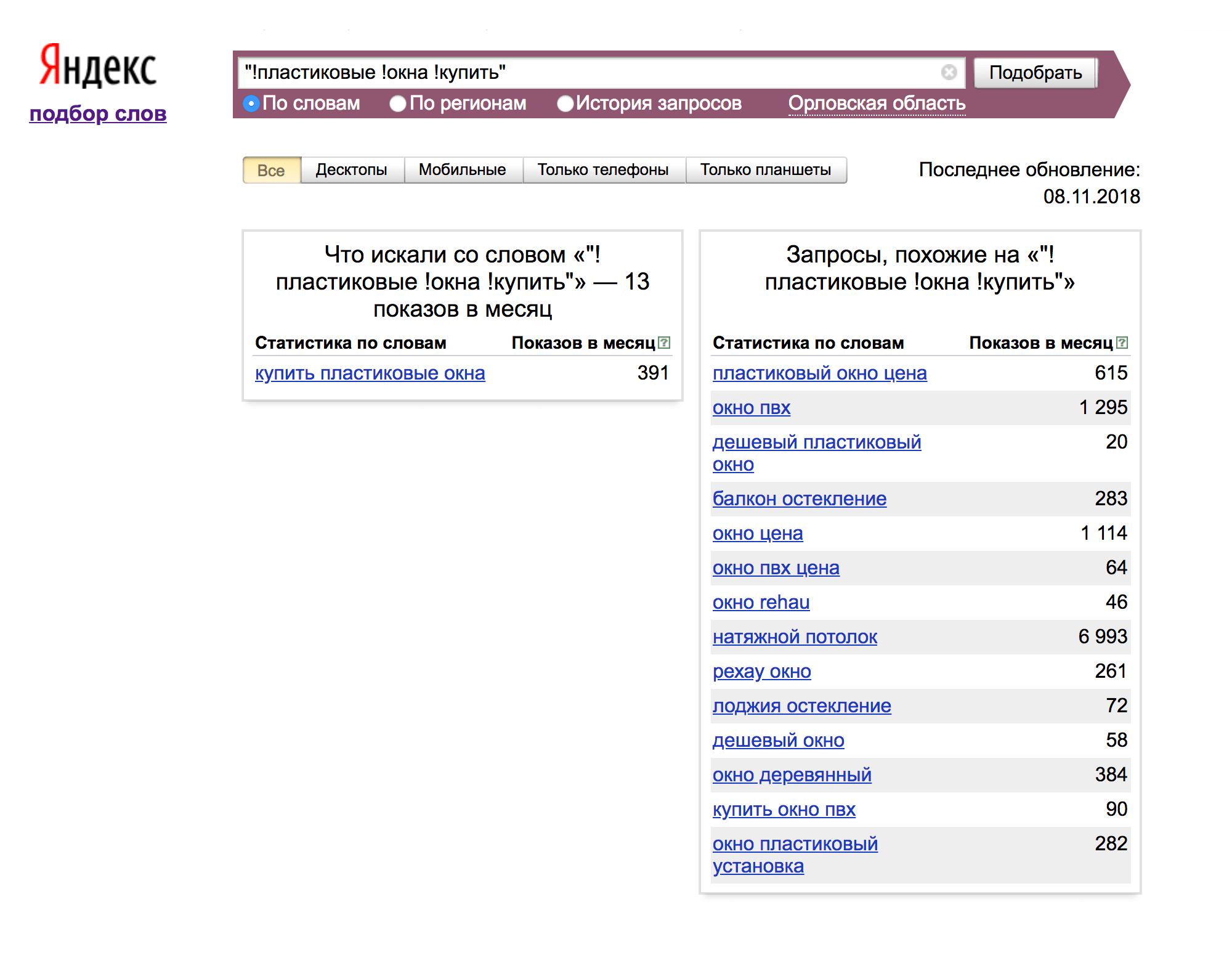
Task: Open 'натяжной потолок' link
Action: pos(795,637)
